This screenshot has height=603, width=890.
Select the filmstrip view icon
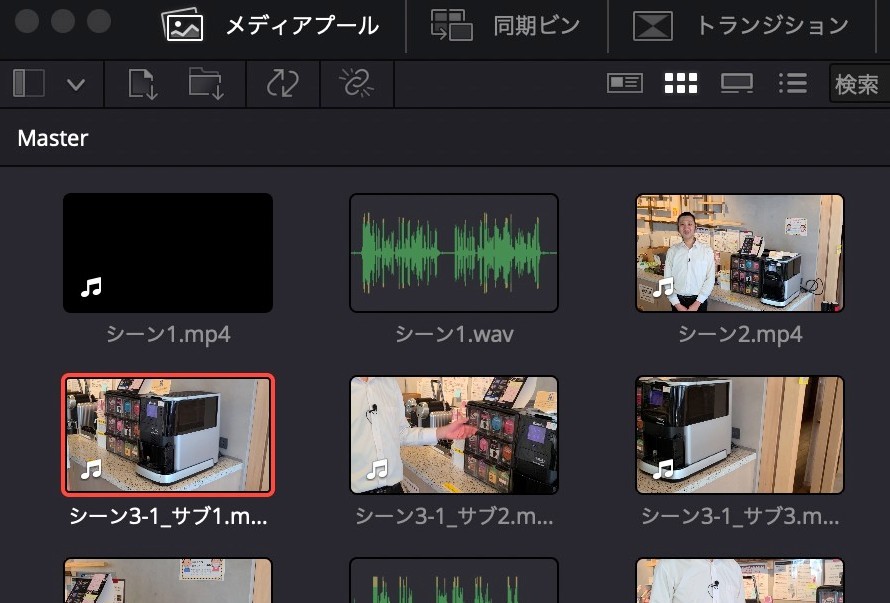[737, 83]
